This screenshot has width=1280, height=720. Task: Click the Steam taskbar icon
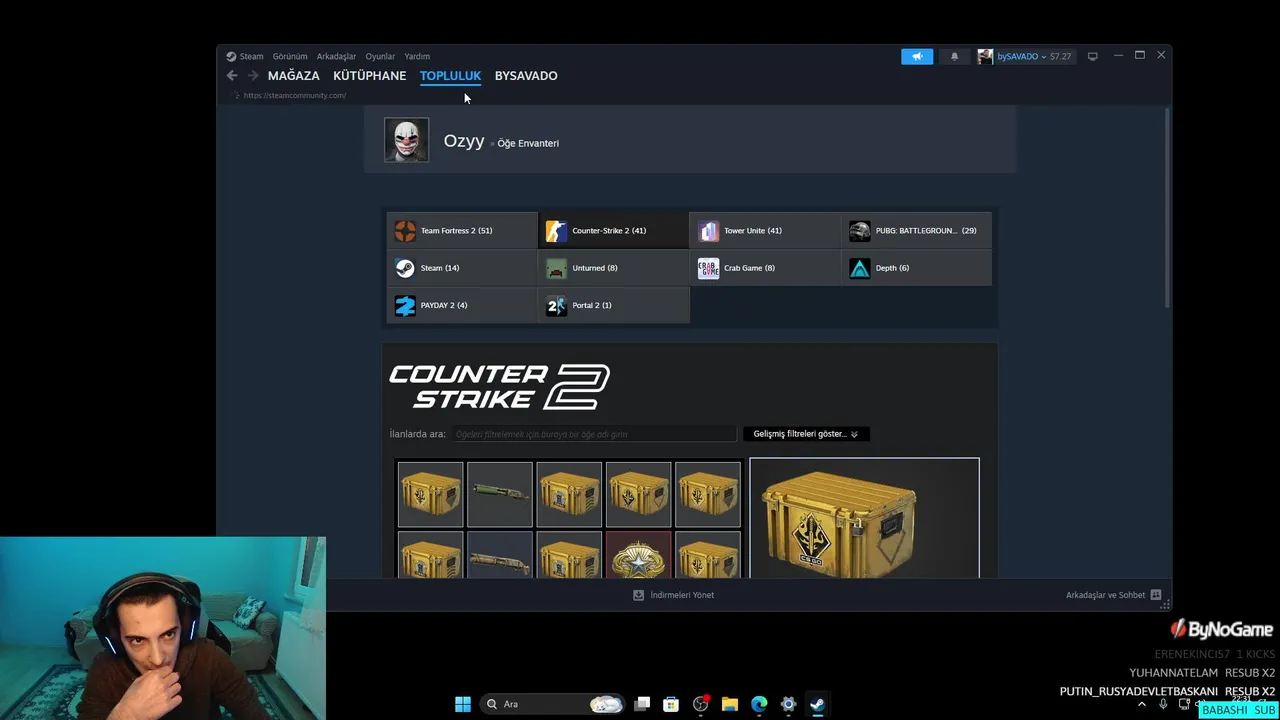click(817, 704)
